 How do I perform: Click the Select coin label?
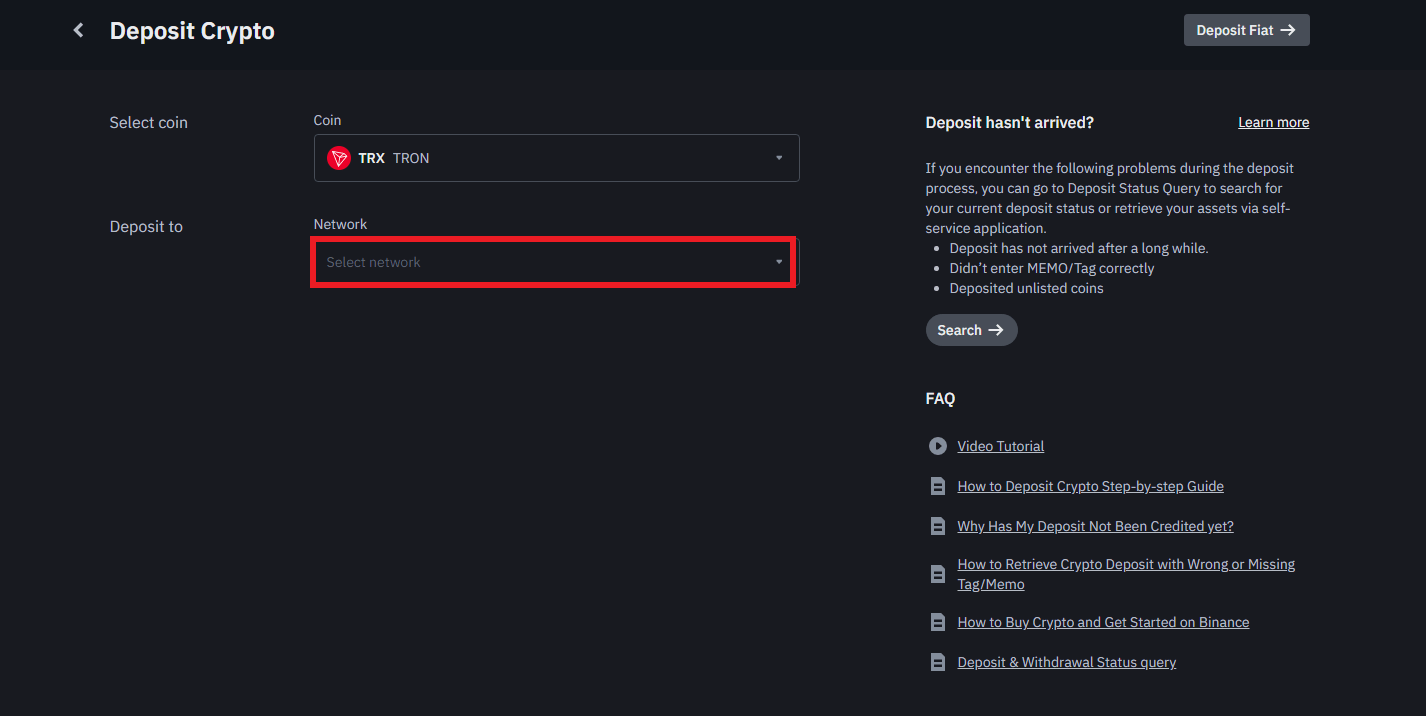148,122
